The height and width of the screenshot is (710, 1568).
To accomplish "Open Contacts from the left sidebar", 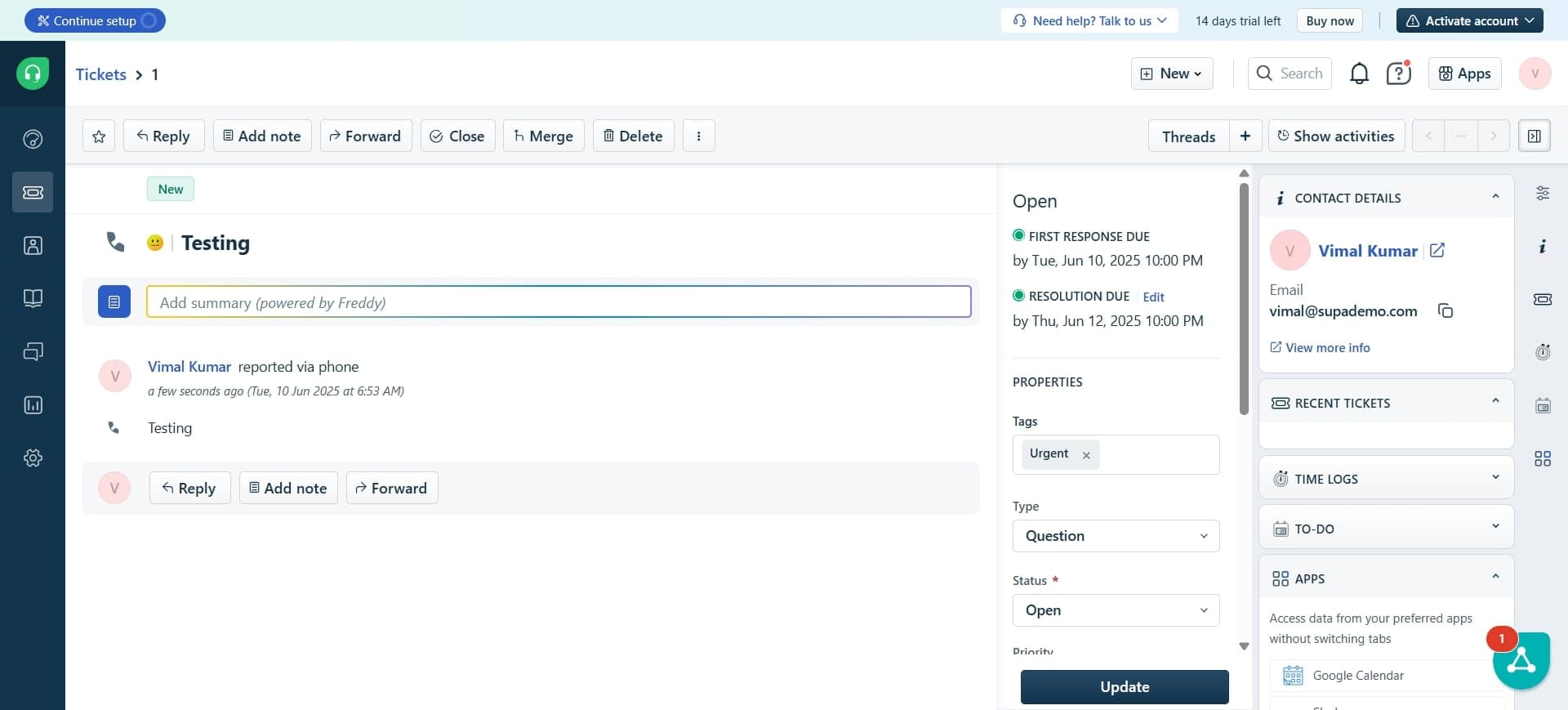I will (x=33, y=246).
